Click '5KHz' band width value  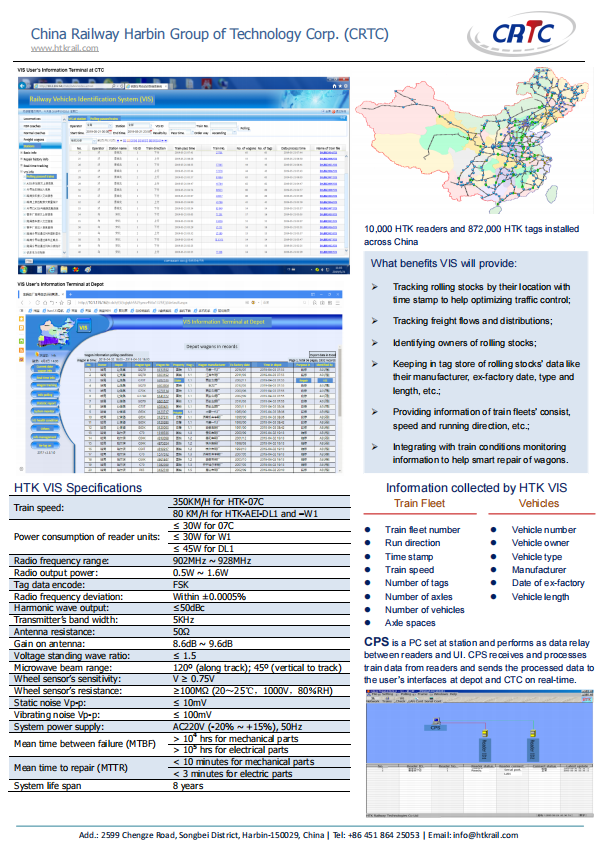click(x=183, y=619)
